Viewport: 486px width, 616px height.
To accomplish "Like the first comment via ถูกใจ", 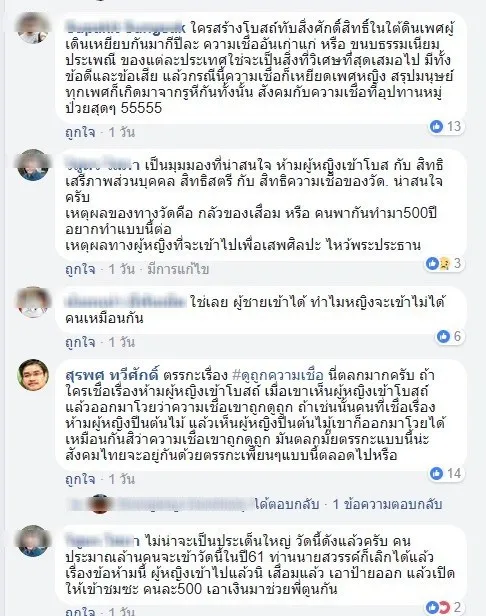I will point(81,132).
